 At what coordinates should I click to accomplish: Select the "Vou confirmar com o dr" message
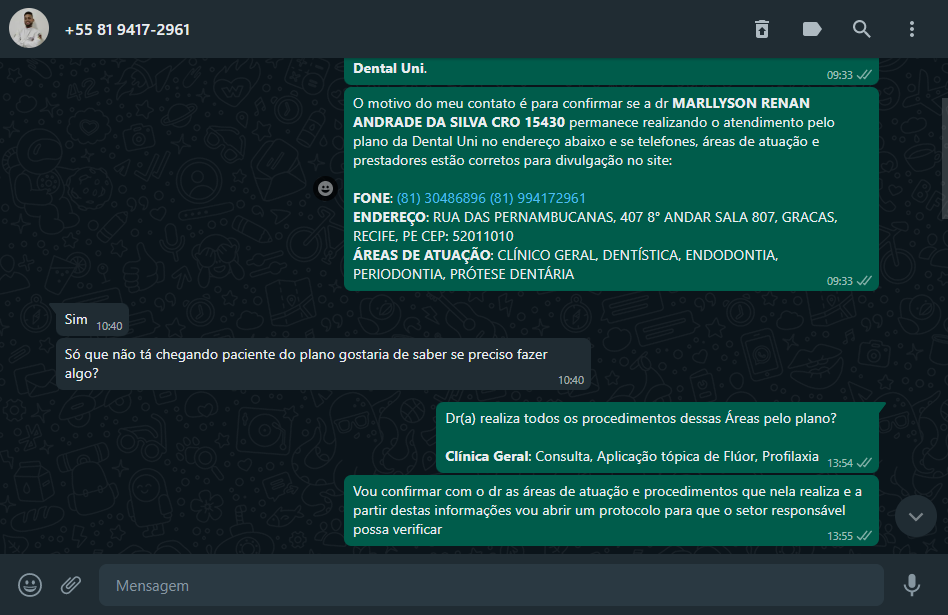(611, 510)
